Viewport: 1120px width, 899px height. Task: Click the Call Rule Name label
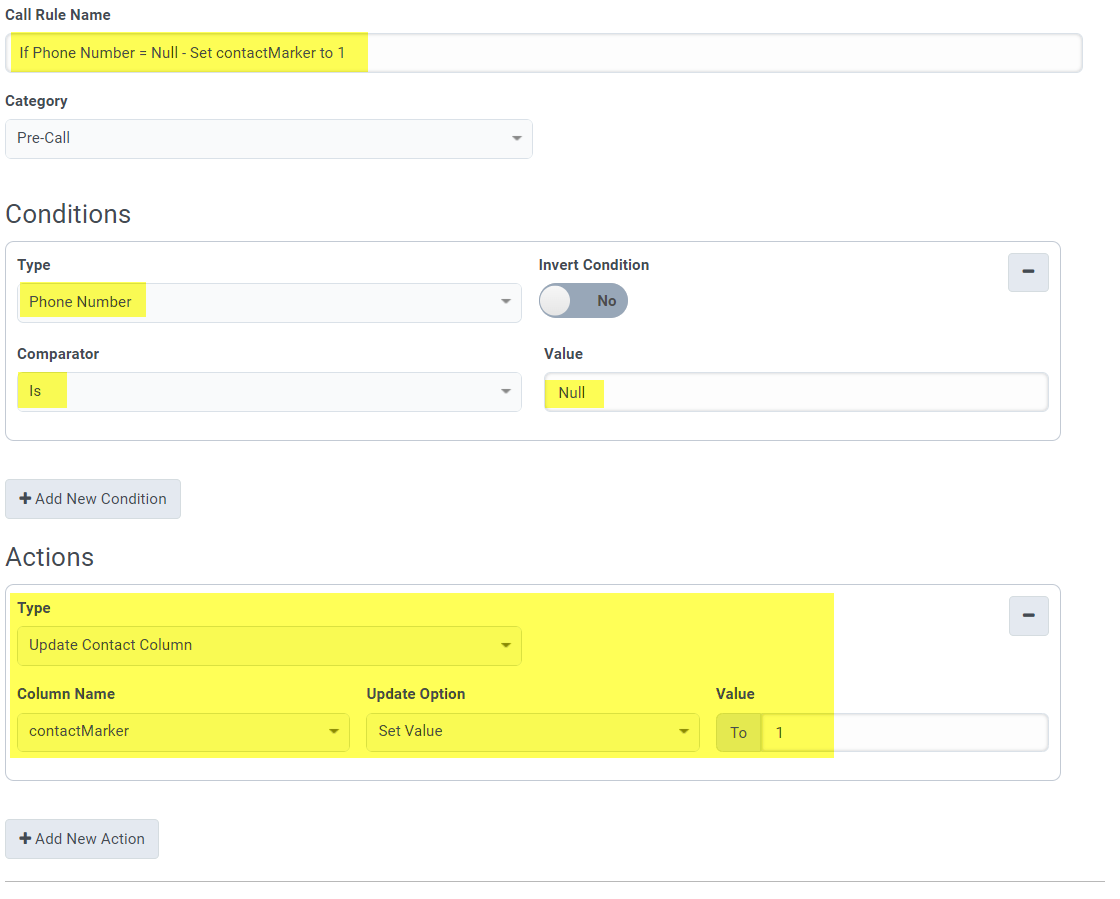58,15
